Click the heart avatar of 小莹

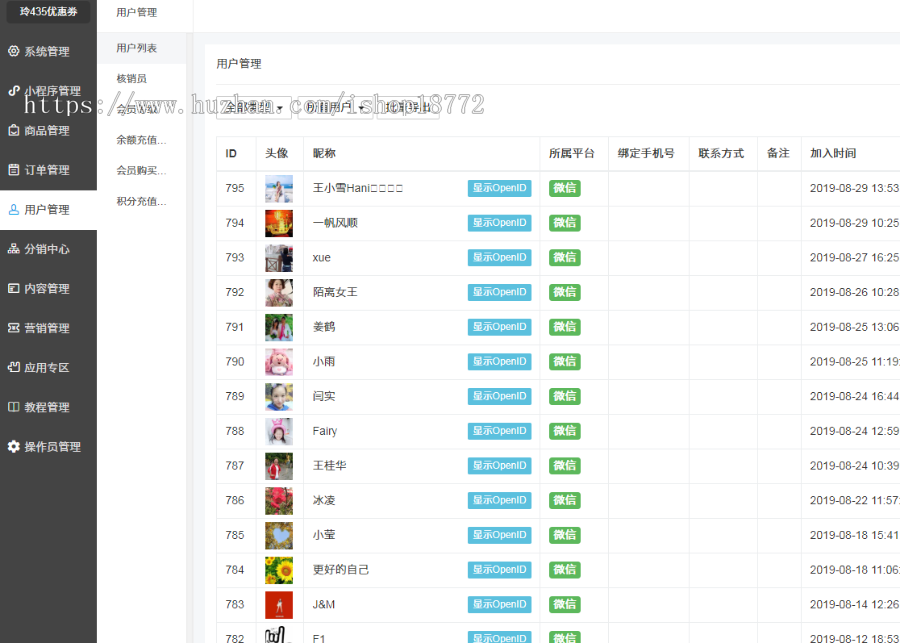pos(279,536)
